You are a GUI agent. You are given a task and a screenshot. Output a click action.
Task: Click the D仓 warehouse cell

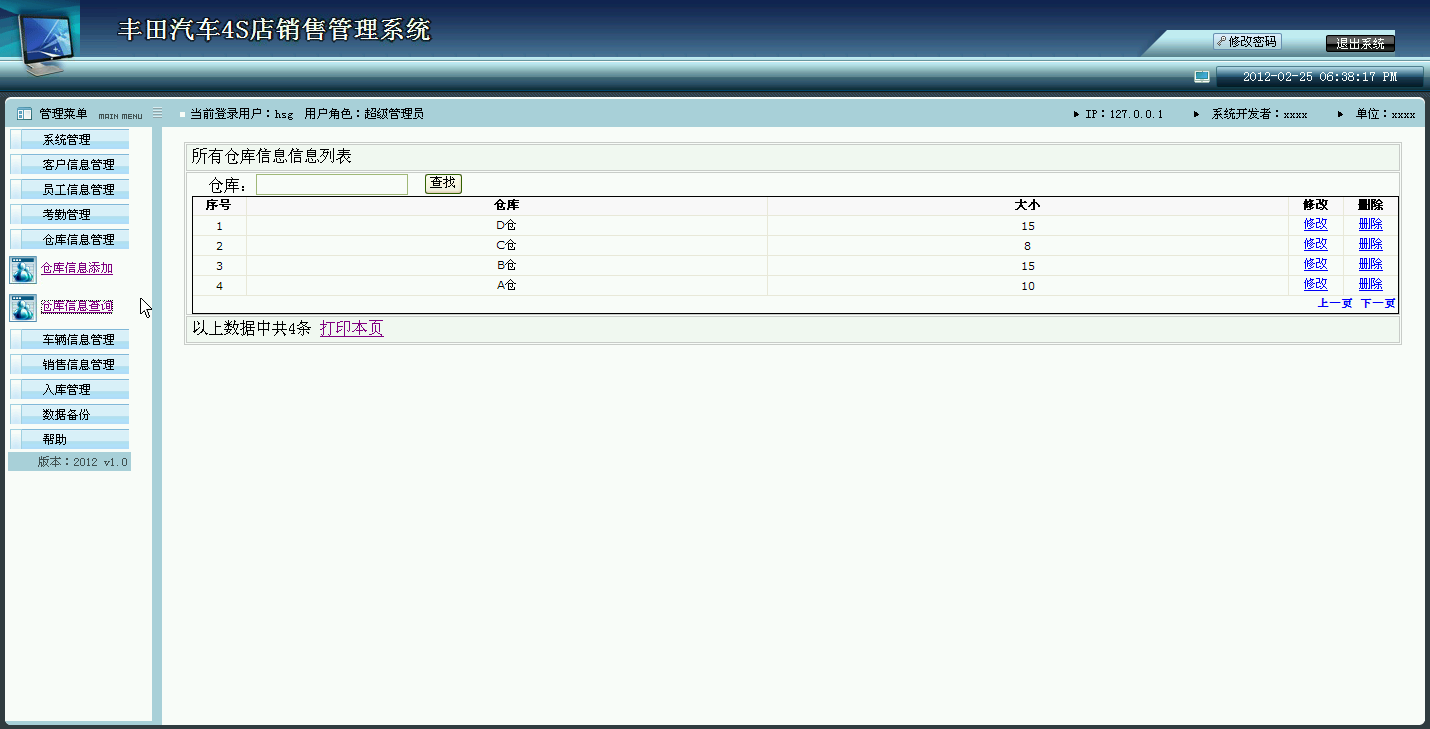point(506,226)
